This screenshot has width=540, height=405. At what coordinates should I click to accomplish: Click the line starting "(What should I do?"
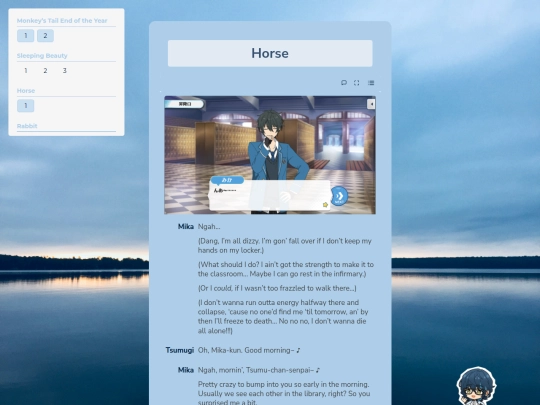[x=285, y=269]
